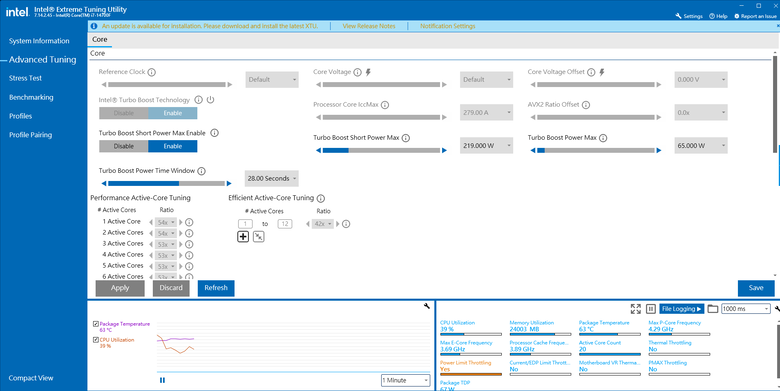Image resolution: width=780 pixels, height=391 pixels.
Task: Uncheck the Package Temperature checkbox
Action: pos(96,324)
